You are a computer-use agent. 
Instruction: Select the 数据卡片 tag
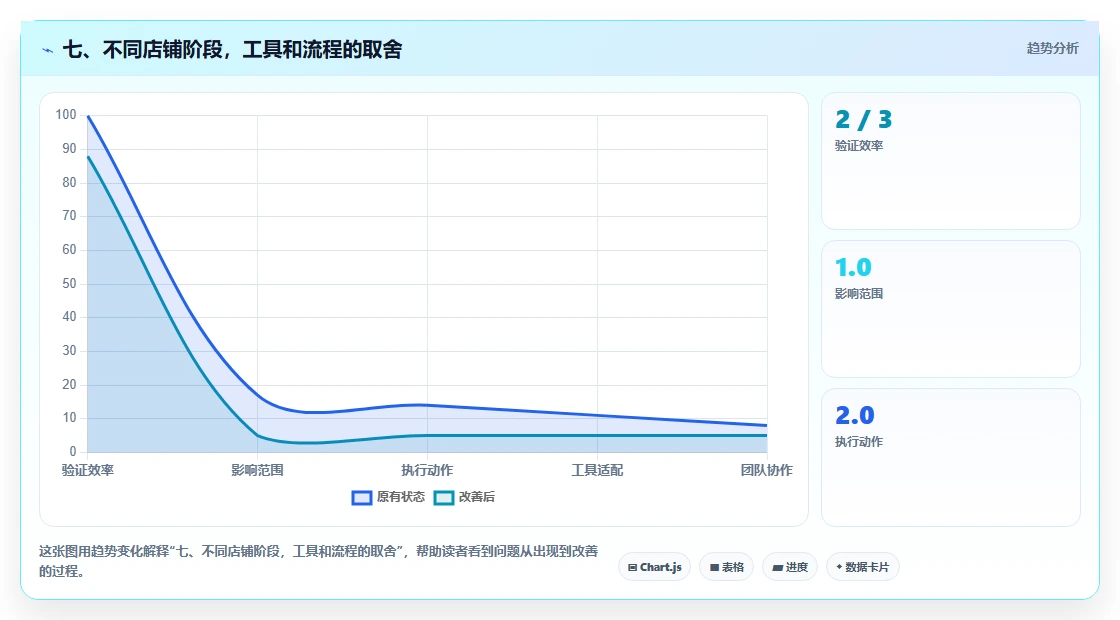point(863,567)
